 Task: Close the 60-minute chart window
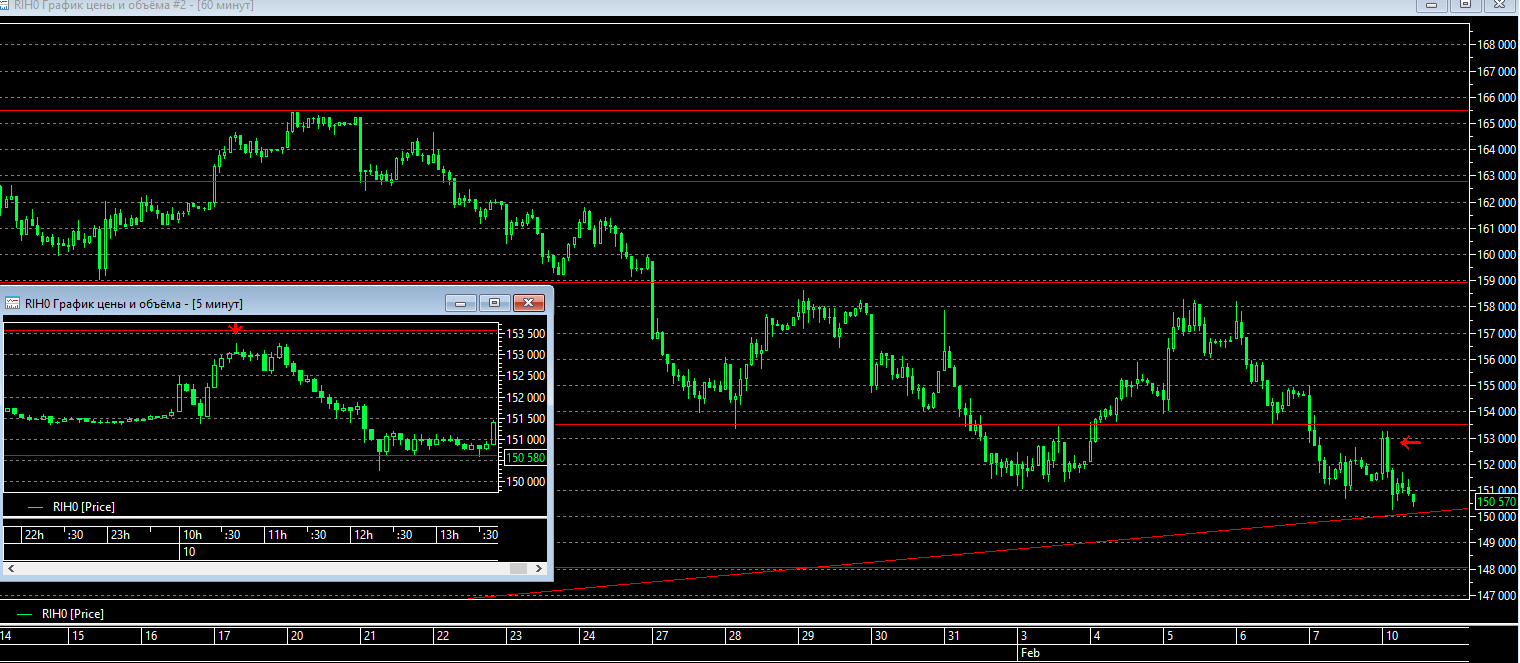click(1498, 5)
